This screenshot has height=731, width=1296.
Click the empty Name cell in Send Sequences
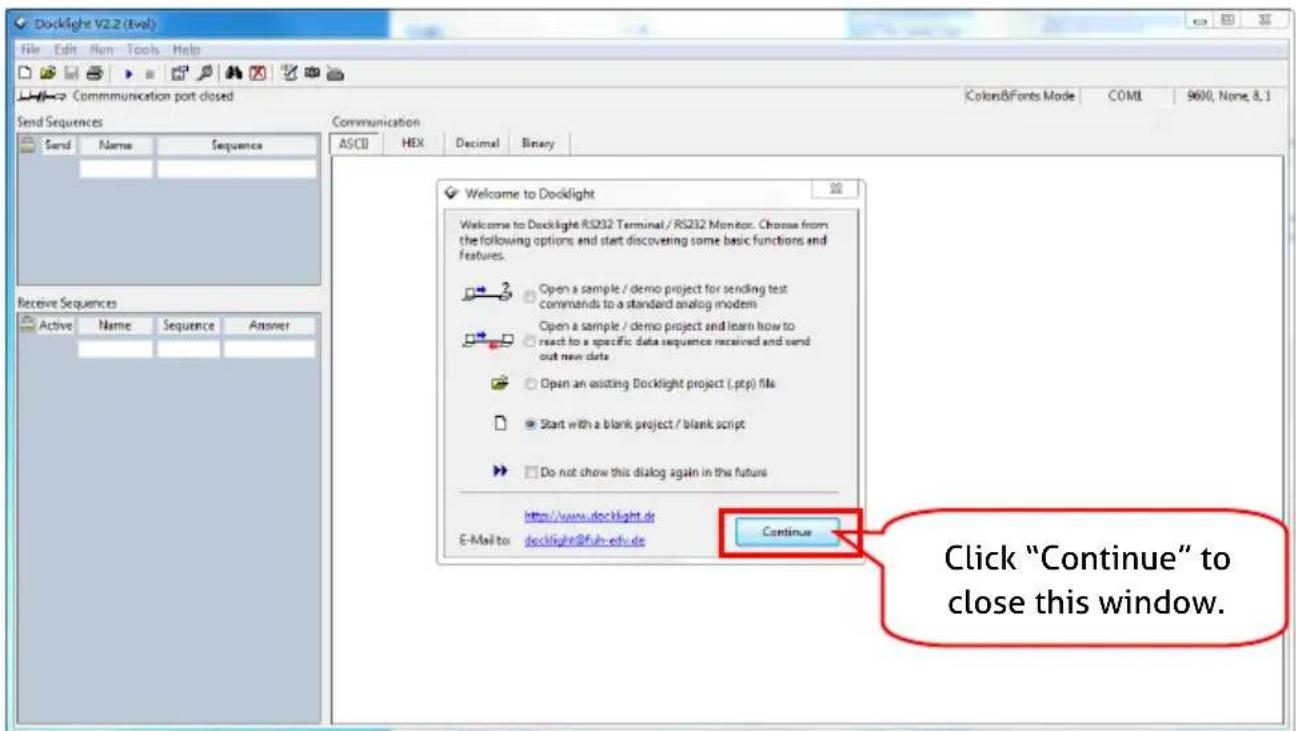pyautogui.click(x=116, y=168)
